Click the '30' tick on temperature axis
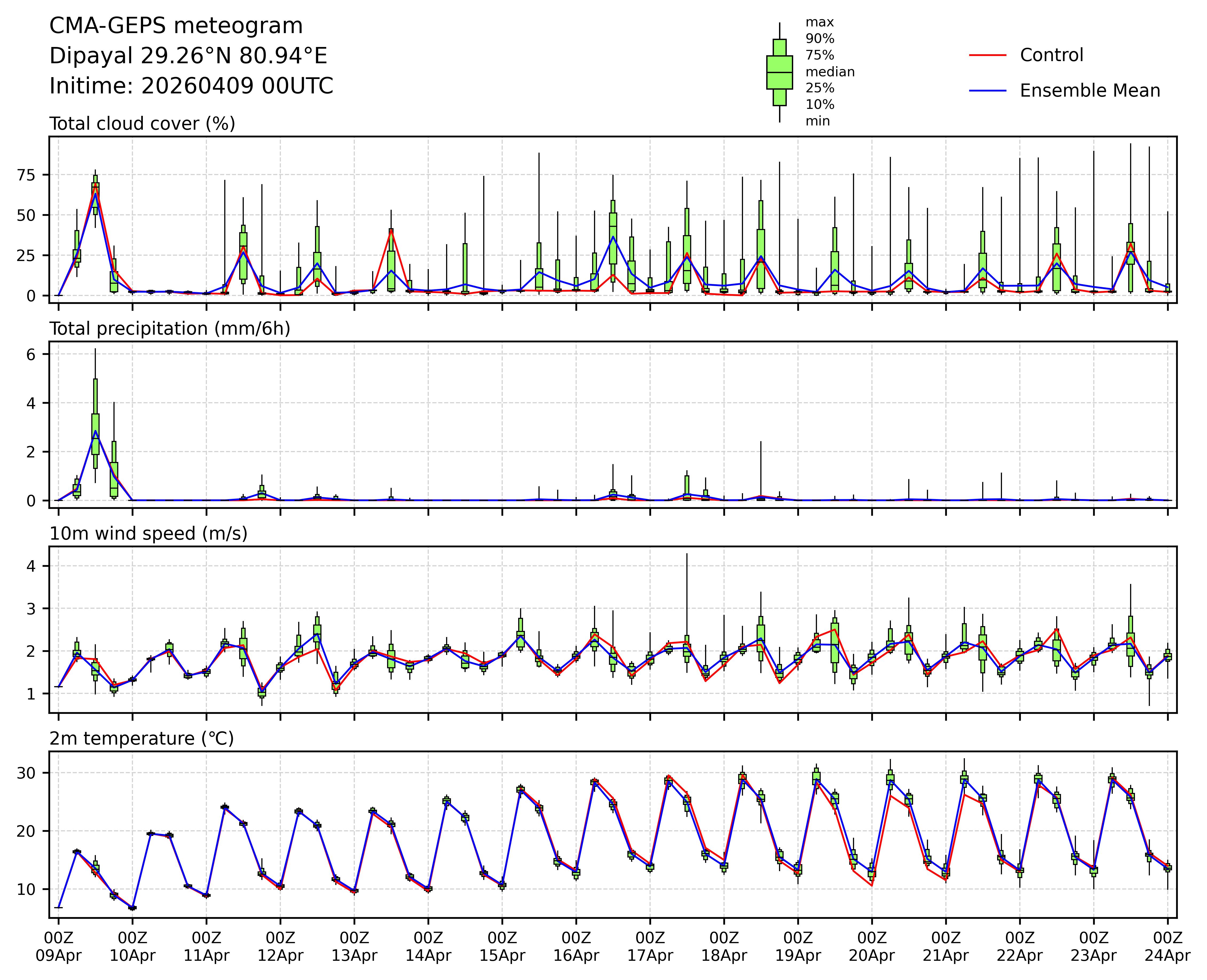Viewport: 1207px width, 980px height. 26,773
